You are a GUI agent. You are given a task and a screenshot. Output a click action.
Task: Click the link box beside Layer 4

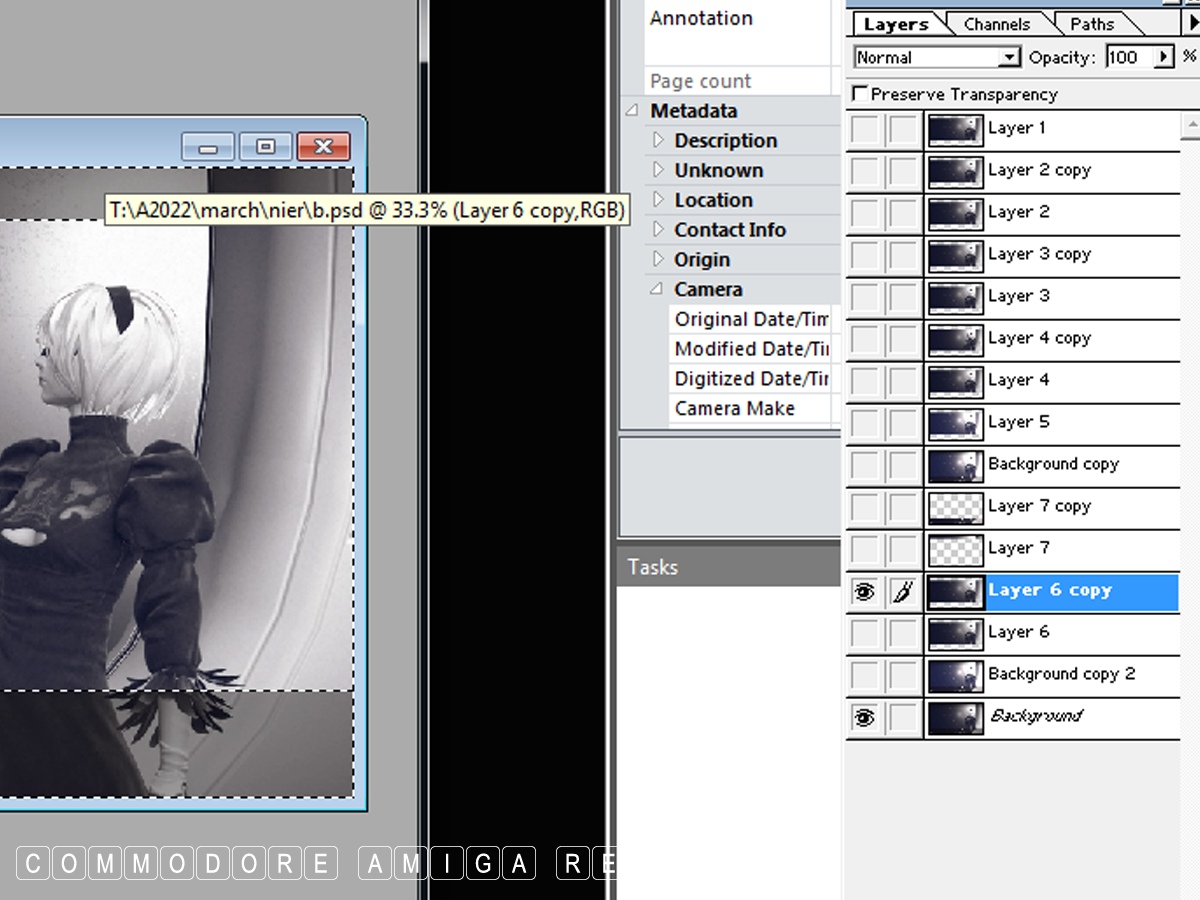coord(903,382)
